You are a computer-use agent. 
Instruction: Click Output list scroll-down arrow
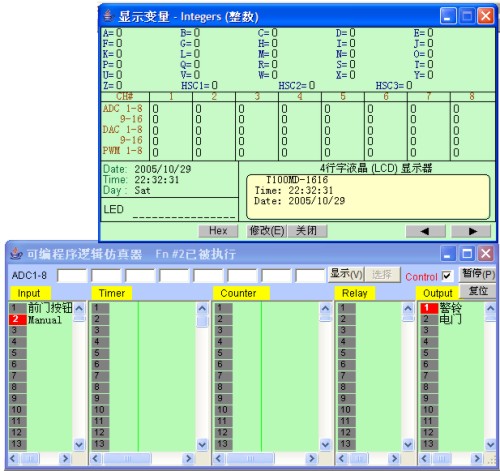tap(490, 444)
